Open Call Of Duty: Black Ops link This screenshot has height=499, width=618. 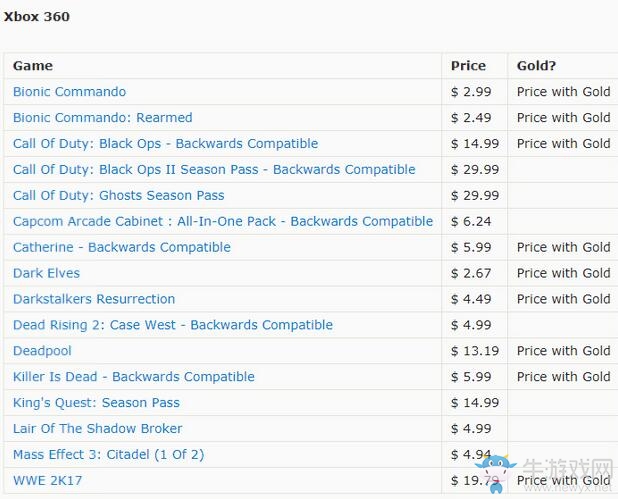165,144
